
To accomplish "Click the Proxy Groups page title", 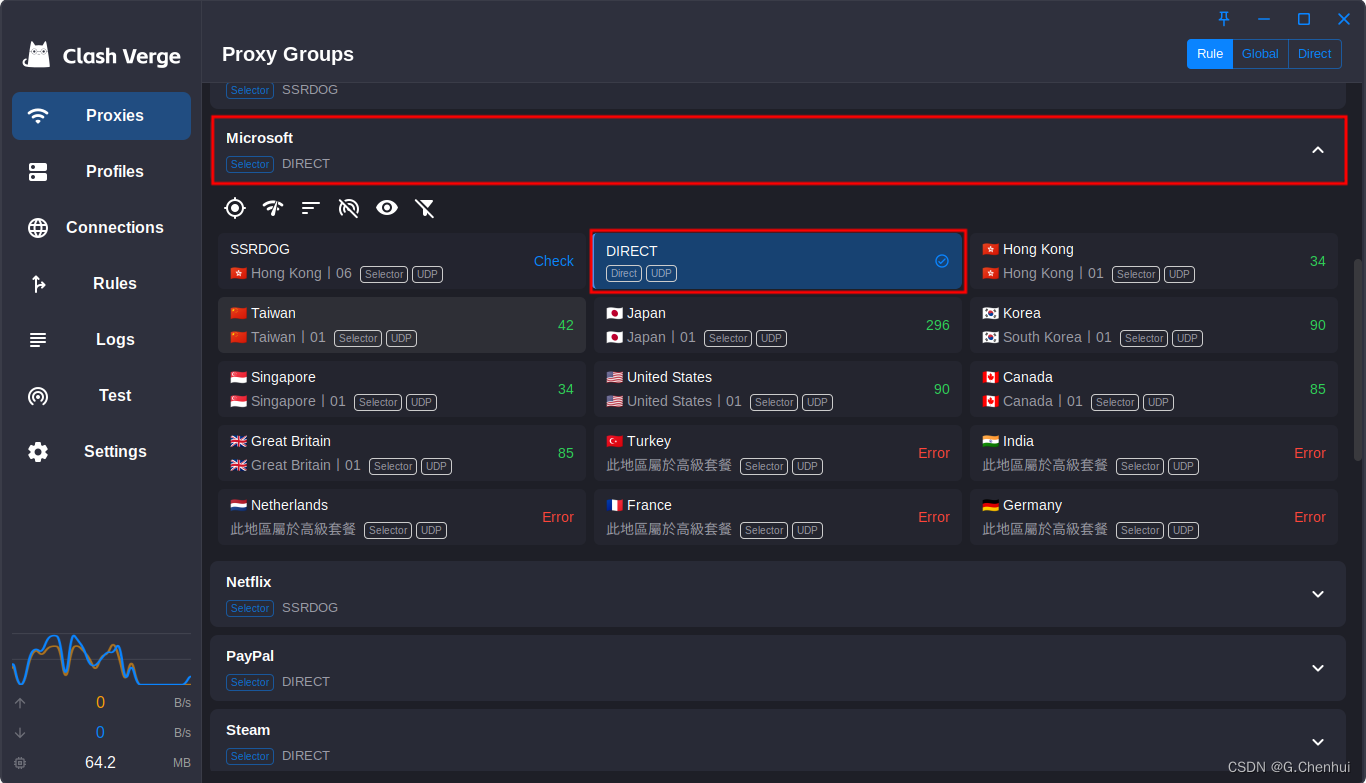I will click(x=288, y=54).
